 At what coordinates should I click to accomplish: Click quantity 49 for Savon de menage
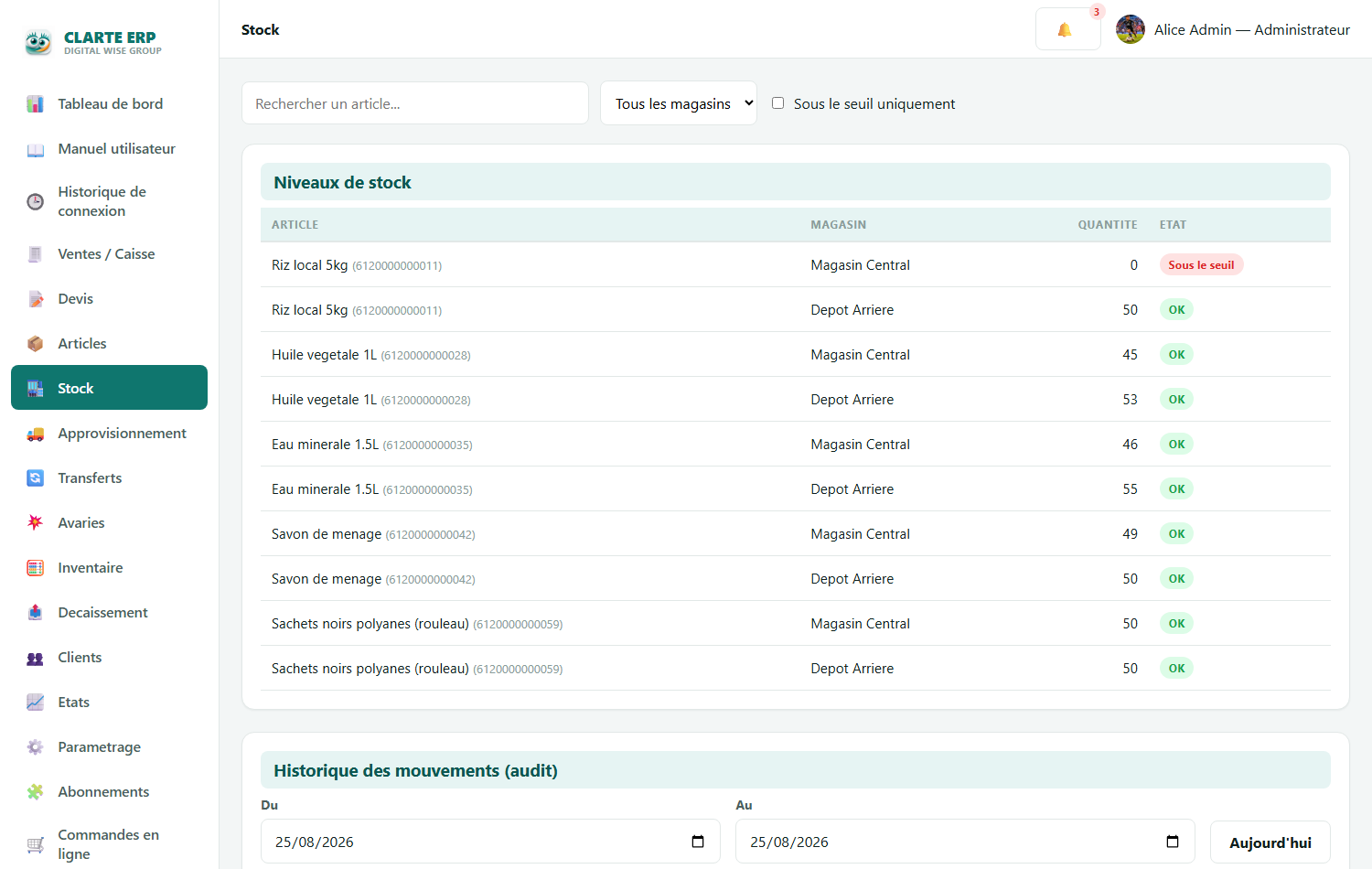1130,534
